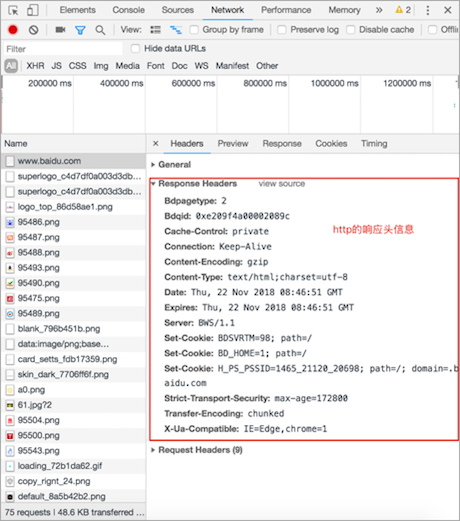460x521 pixels.
Task: Open the more tabs chevron in DevTools
Action: [x=379, y=10]
